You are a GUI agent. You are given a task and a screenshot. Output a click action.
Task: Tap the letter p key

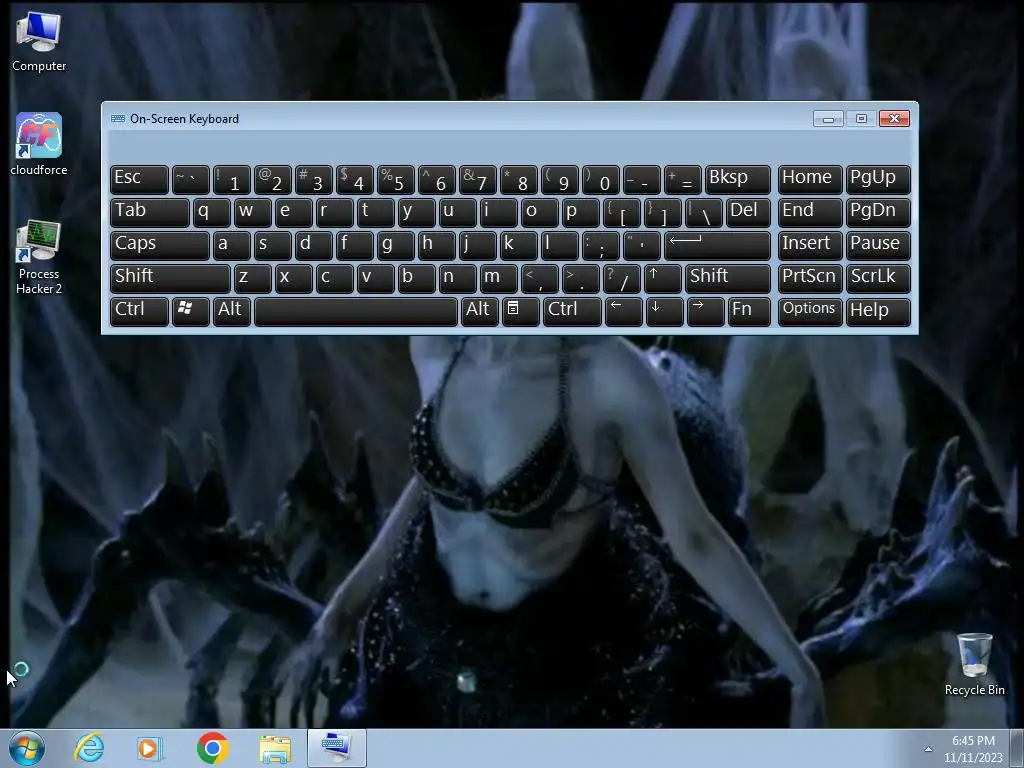[581, 212]
